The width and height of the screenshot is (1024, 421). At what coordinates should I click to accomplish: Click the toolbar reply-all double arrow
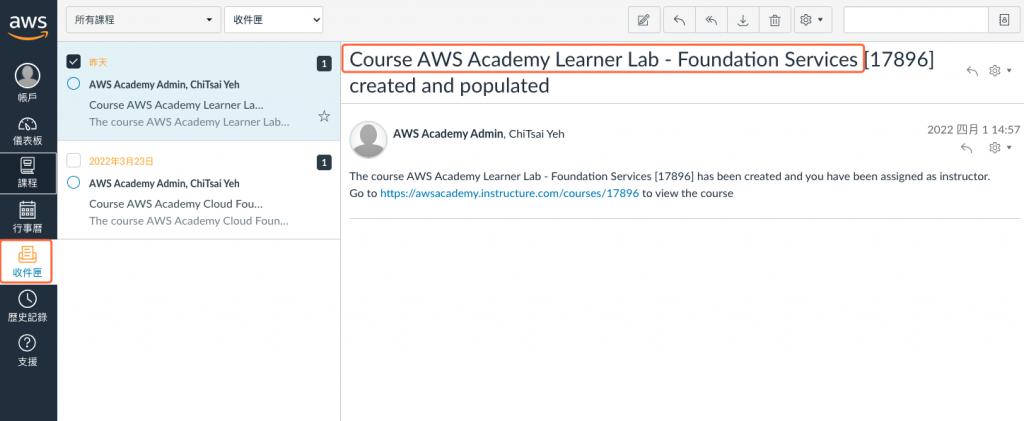[711, 20]
